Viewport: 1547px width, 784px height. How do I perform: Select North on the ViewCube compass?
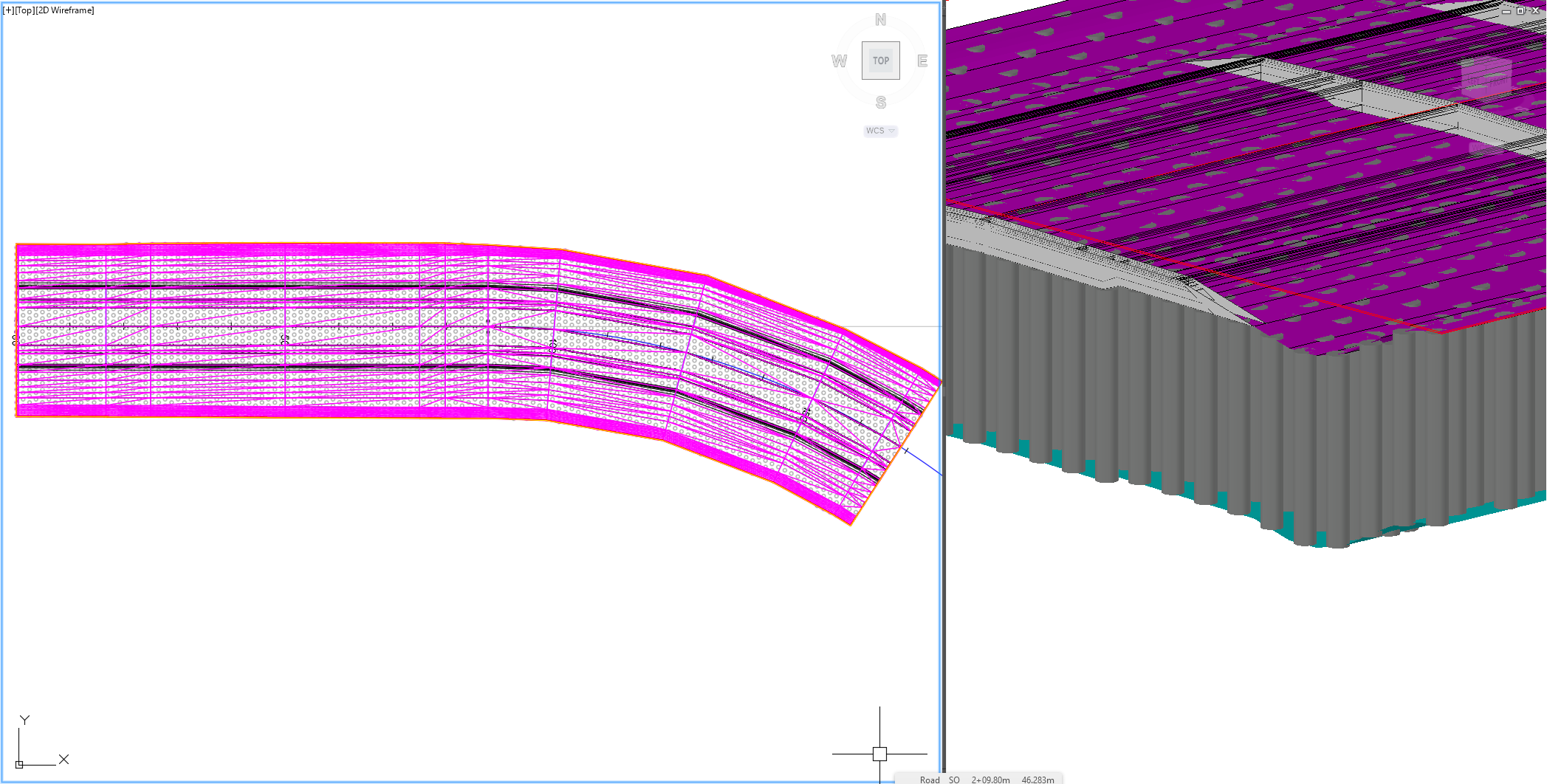click(x=879, y=19)
